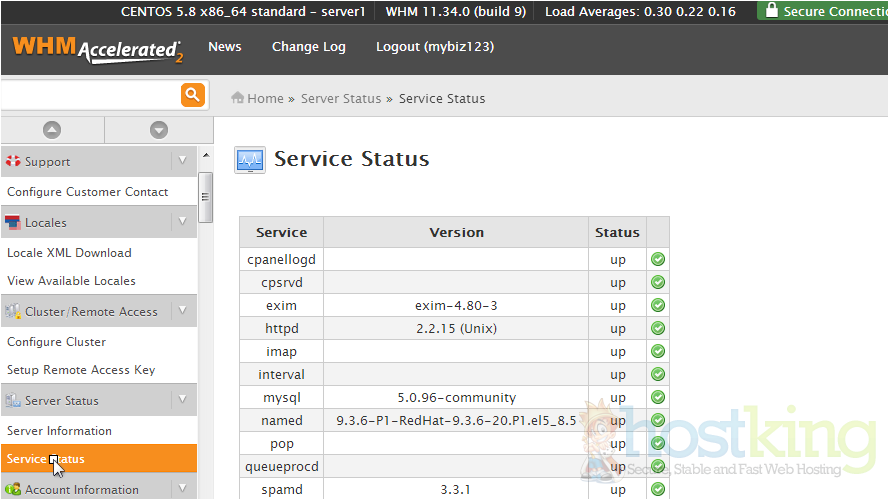Collapse the Locales section arrow
Screen dimensions: 889x500
(182, 221)
